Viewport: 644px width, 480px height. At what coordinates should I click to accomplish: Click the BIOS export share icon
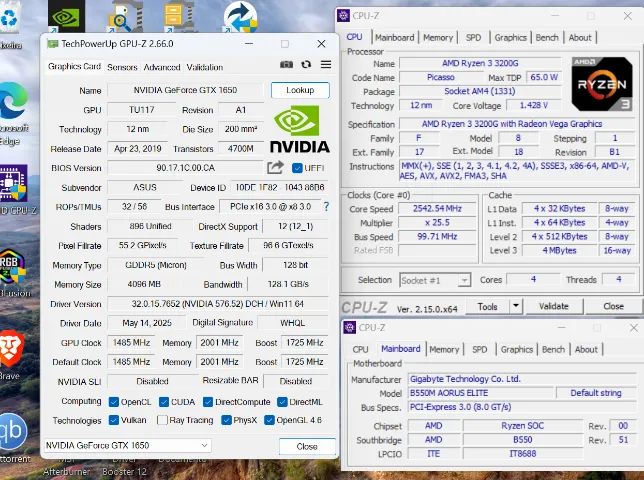coord(275,168)
